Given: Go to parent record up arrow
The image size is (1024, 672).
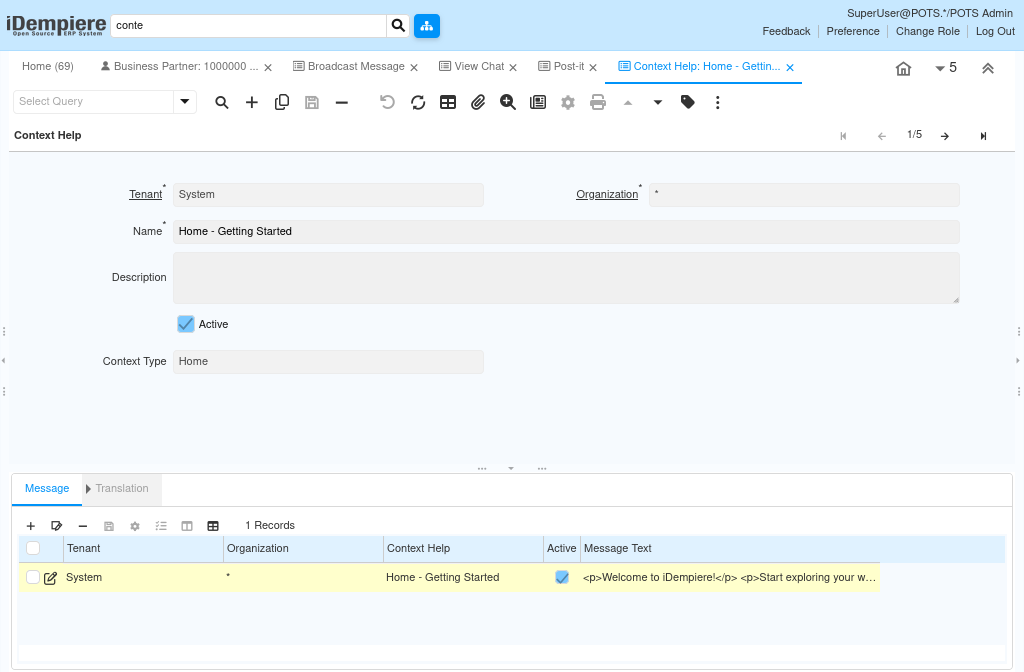Looking at the screenshot, I should coord(628,103).
